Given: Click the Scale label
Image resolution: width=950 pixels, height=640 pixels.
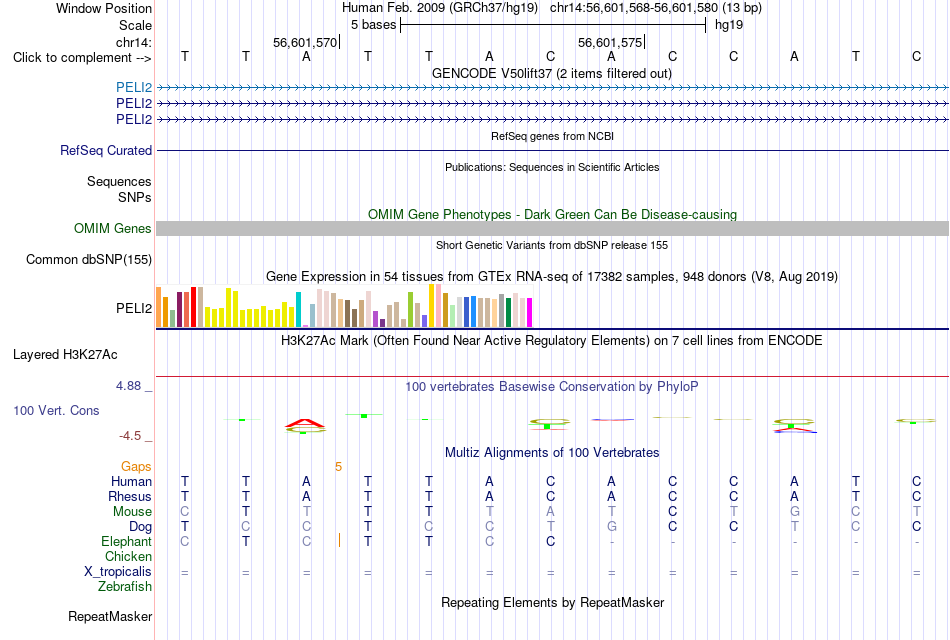Looking at the screenshot, I should (136, 25).
